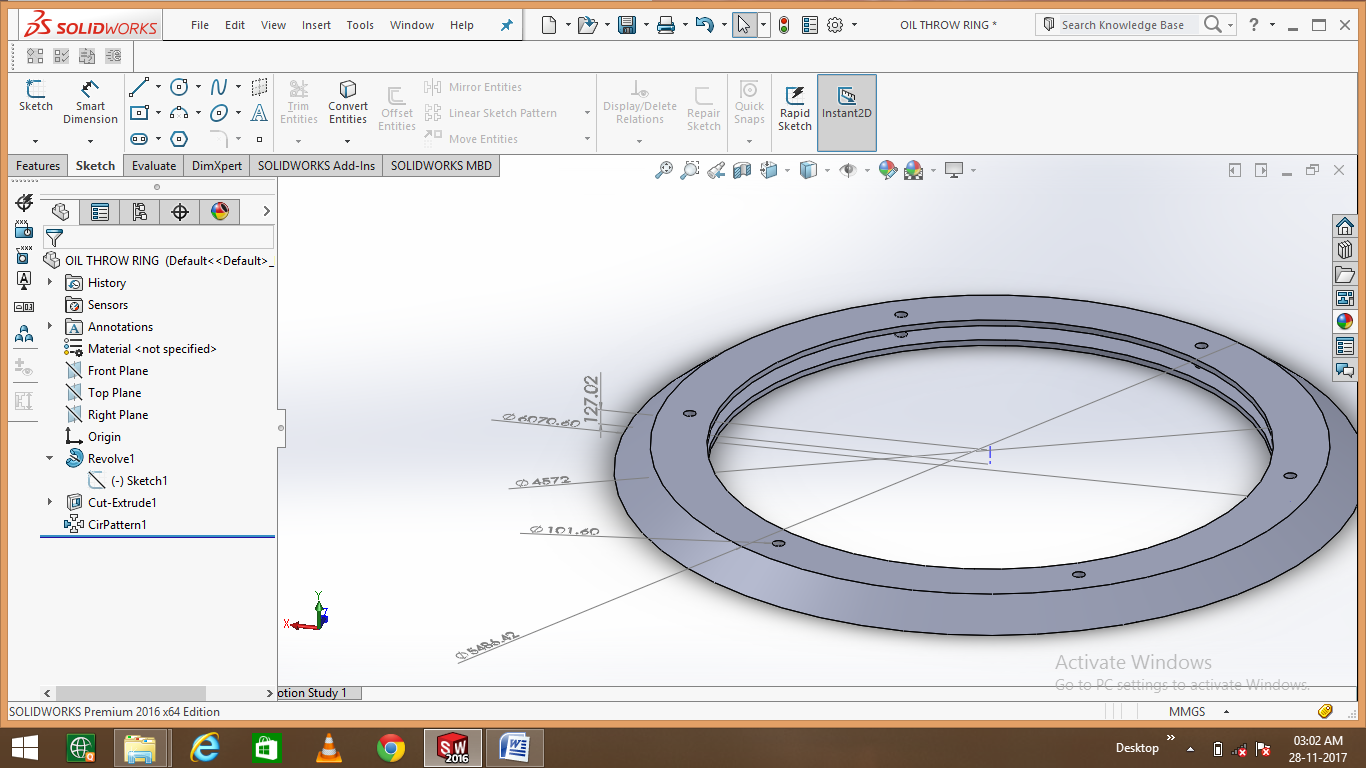Switch to the Features tab
The height and width of the screenshot is (768, 1366).
37,165
